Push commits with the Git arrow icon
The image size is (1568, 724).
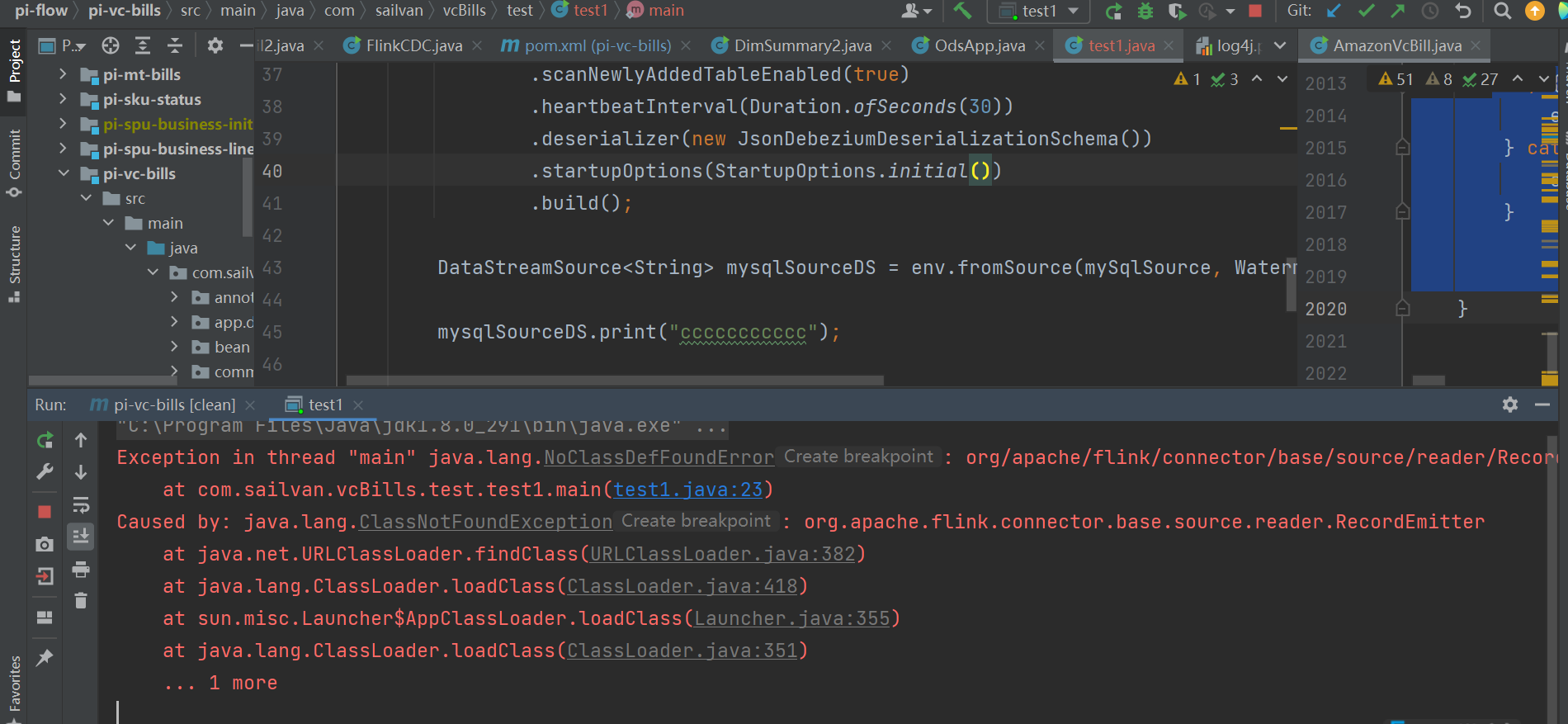pyautogui.click(x=1398, y=11)
